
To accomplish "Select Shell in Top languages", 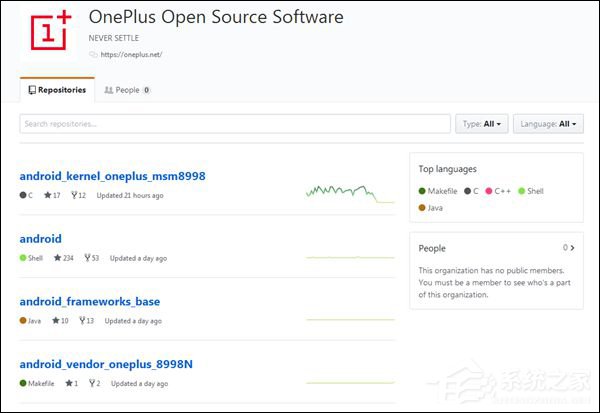I will (x=531, y=191).
